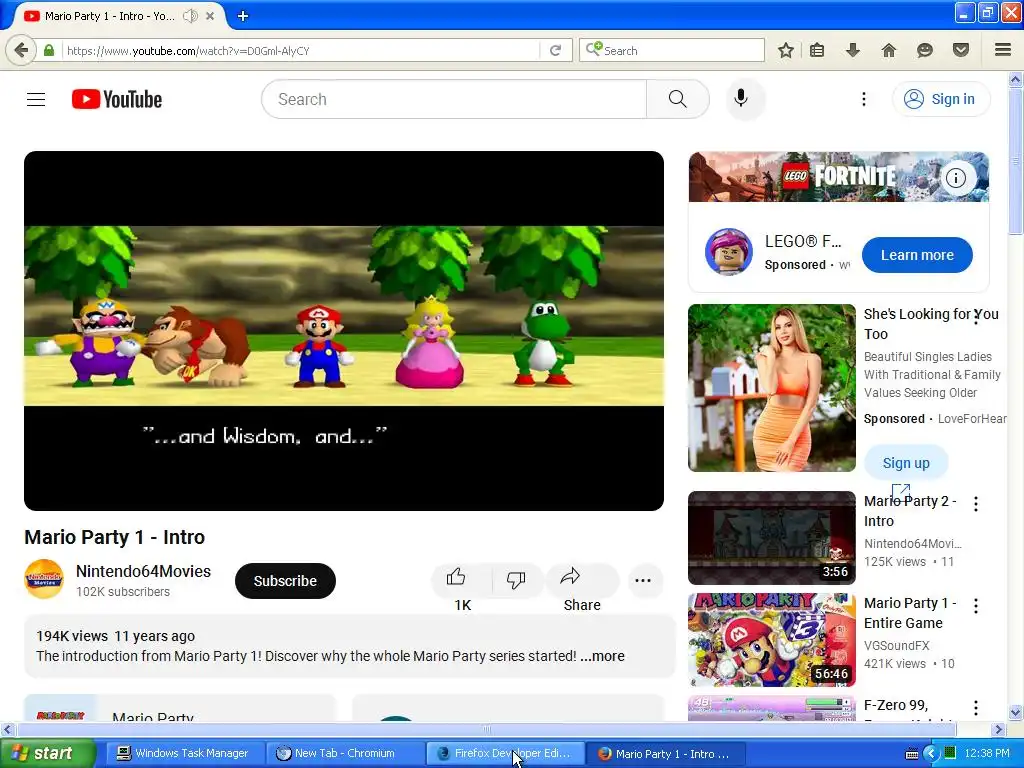
Task: Open Mario Party 1 - Entire Game thumbnail
Action: point(771,640)
